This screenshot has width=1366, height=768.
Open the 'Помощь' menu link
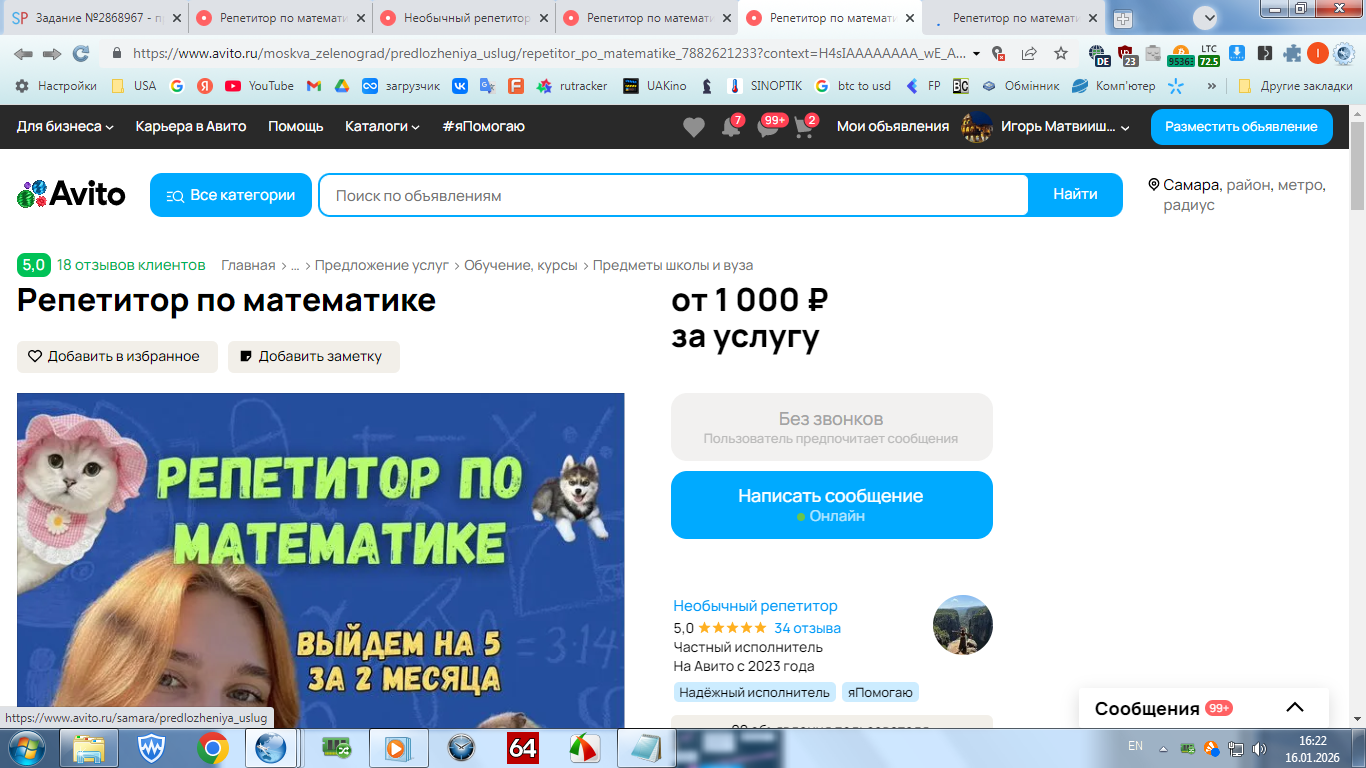click(296, 126)
